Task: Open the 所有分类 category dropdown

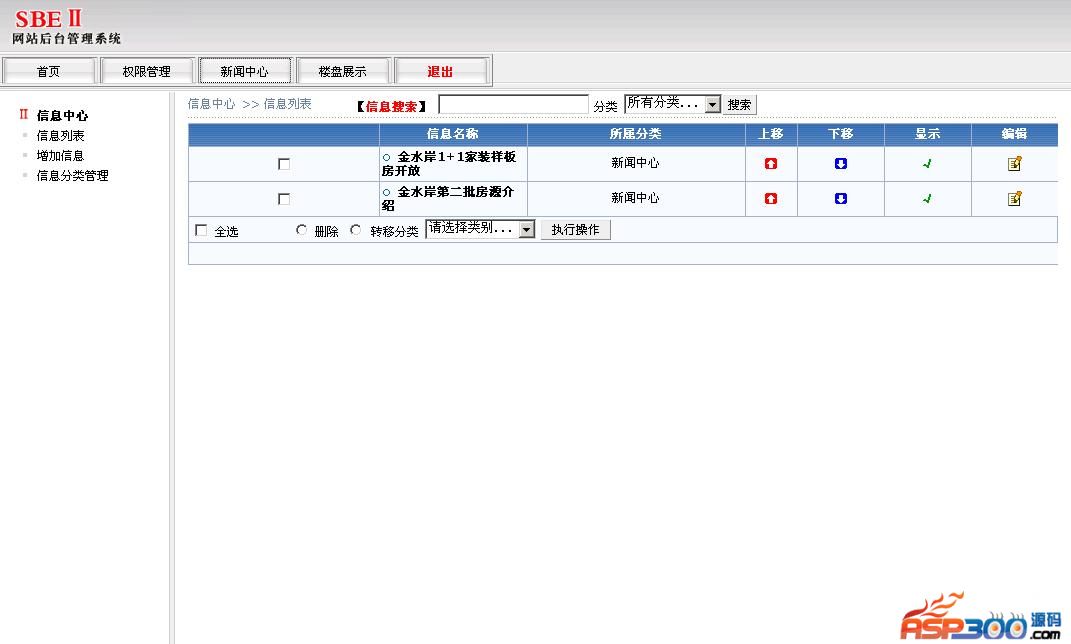Action: [x=672, y=104]
